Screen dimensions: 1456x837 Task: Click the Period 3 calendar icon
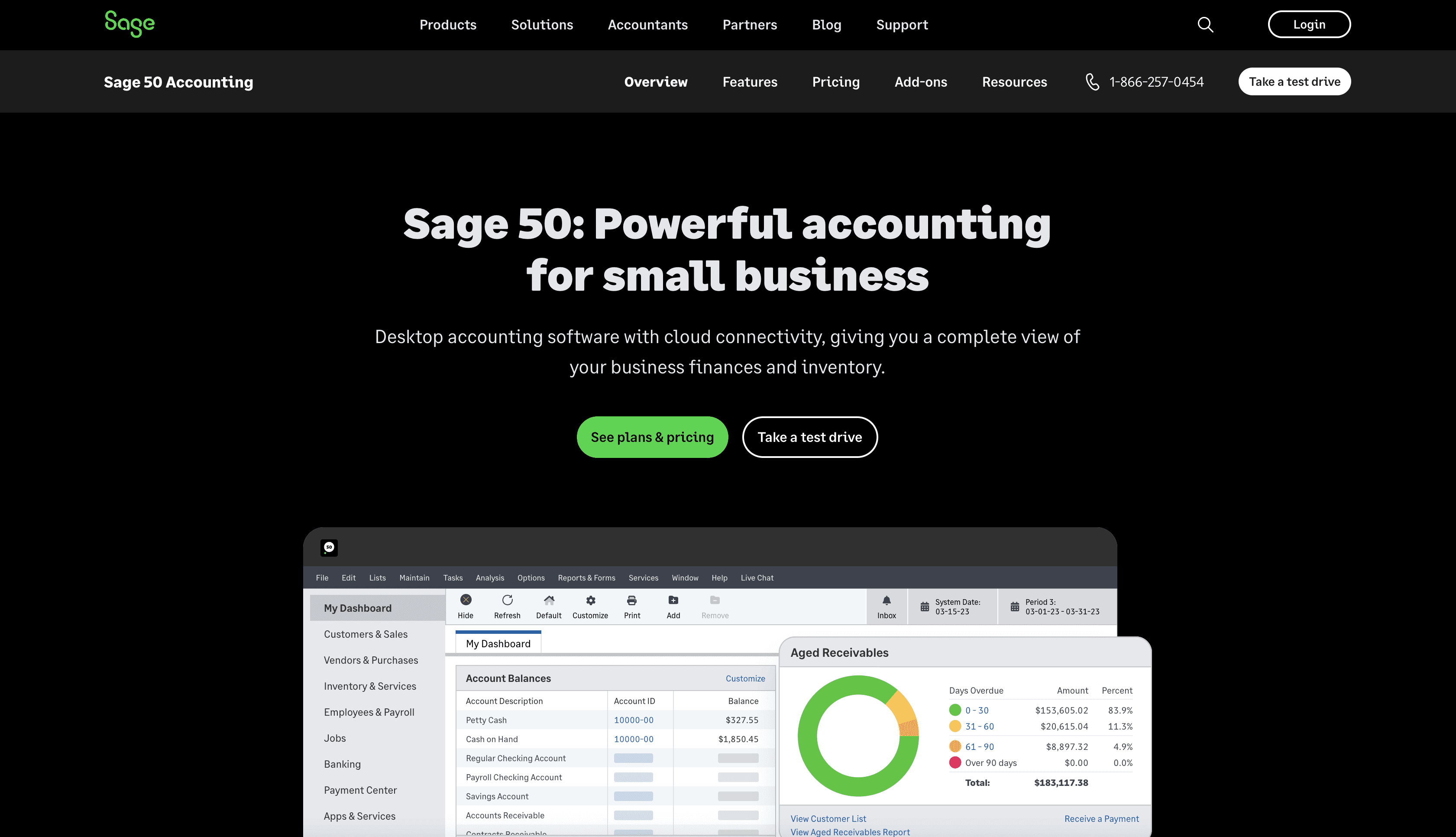point(1015,607)
